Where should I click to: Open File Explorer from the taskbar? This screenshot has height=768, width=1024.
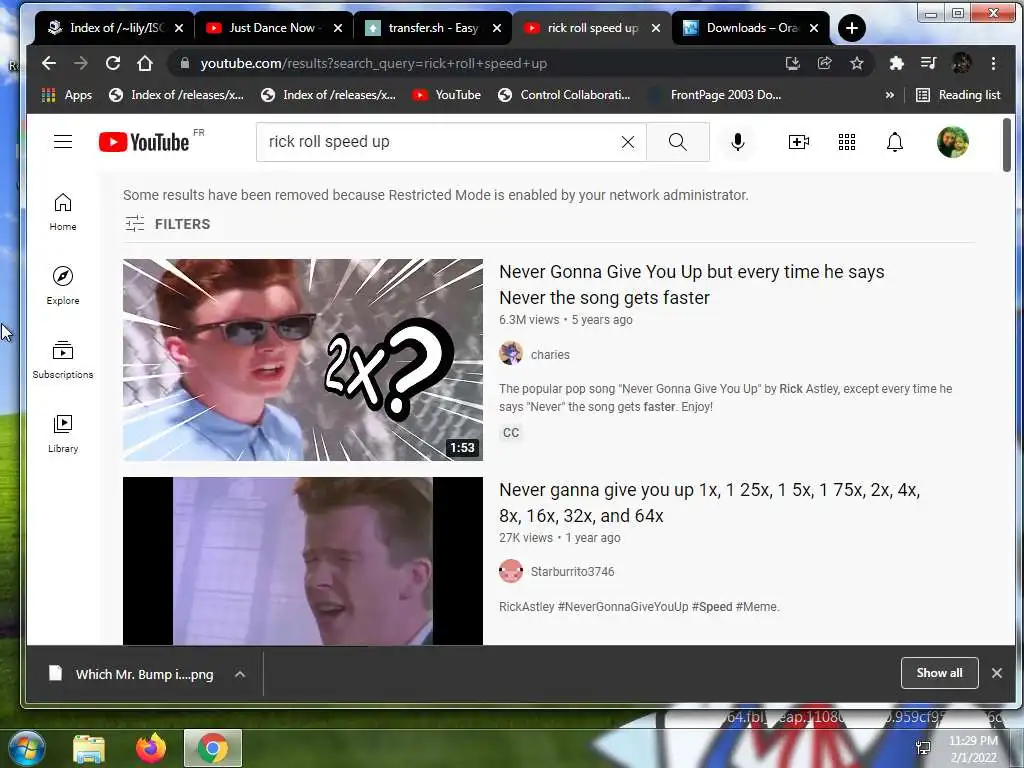click(89, 748)
